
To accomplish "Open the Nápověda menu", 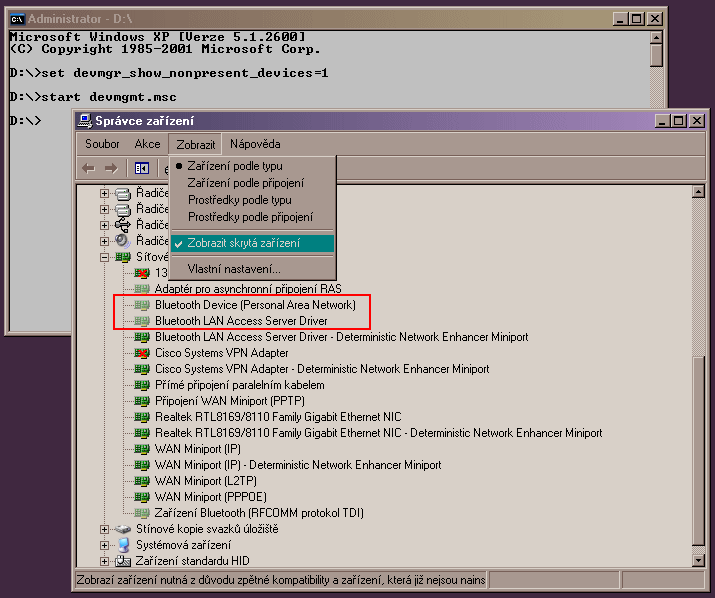I will (255, 144).
